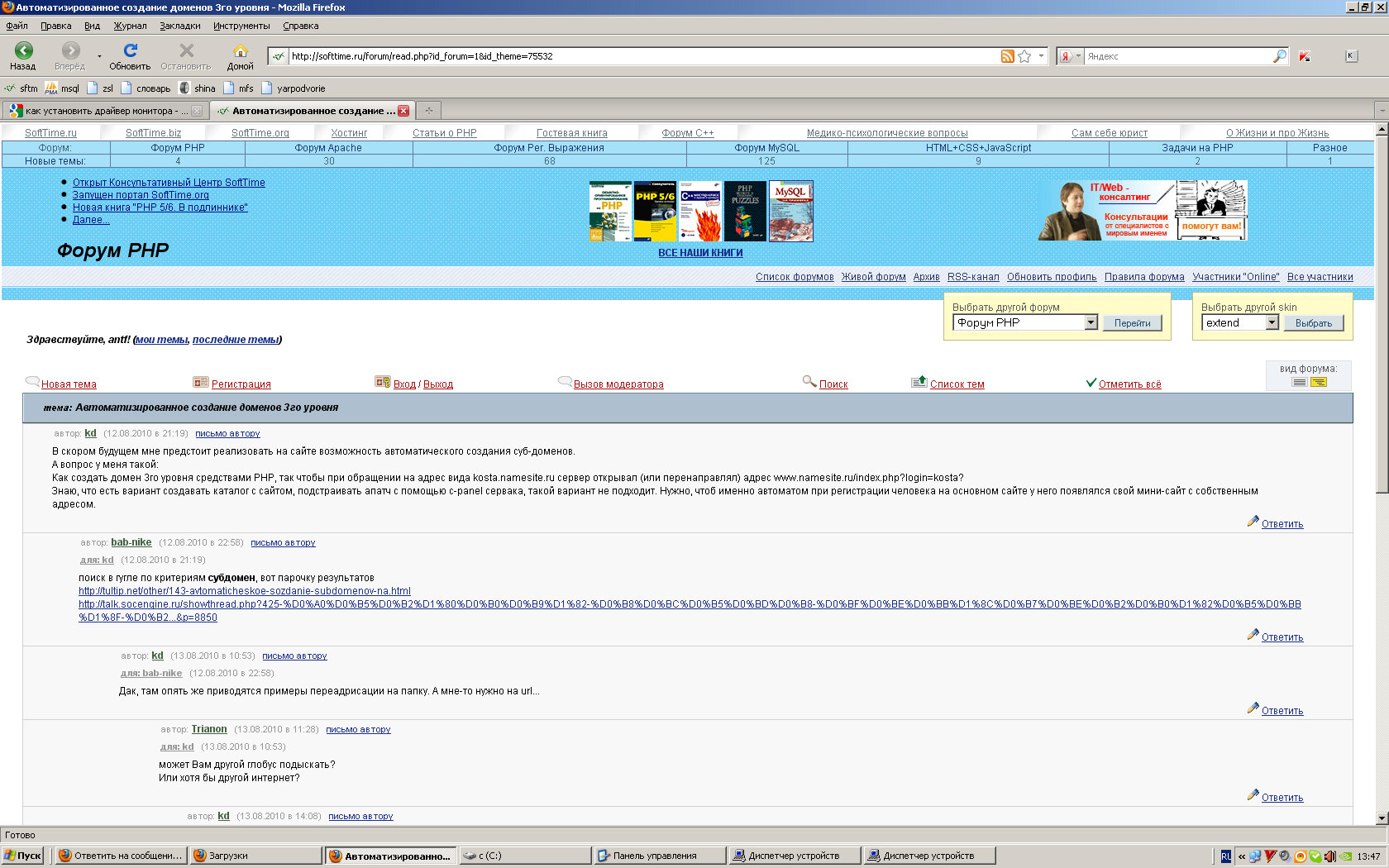
Task: Click the green checkmark Отметить всё icon
Action: pyautogui.click(x=1091, y=383)
